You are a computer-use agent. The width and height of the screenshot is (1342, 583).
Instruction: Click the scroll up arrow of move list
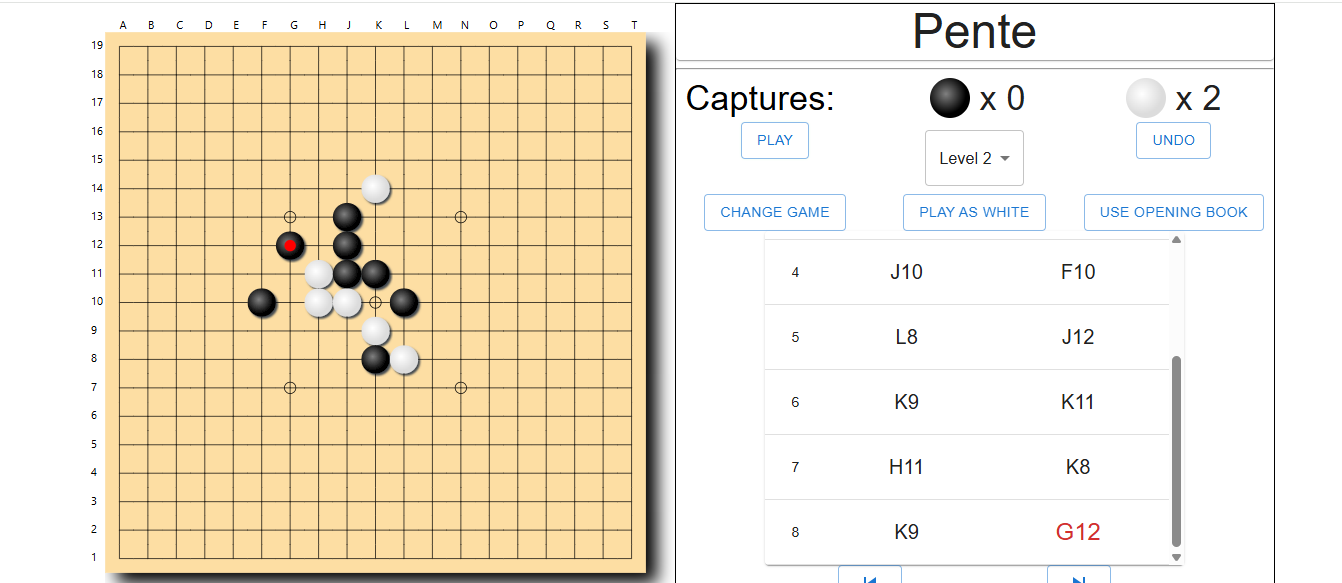1176,240
